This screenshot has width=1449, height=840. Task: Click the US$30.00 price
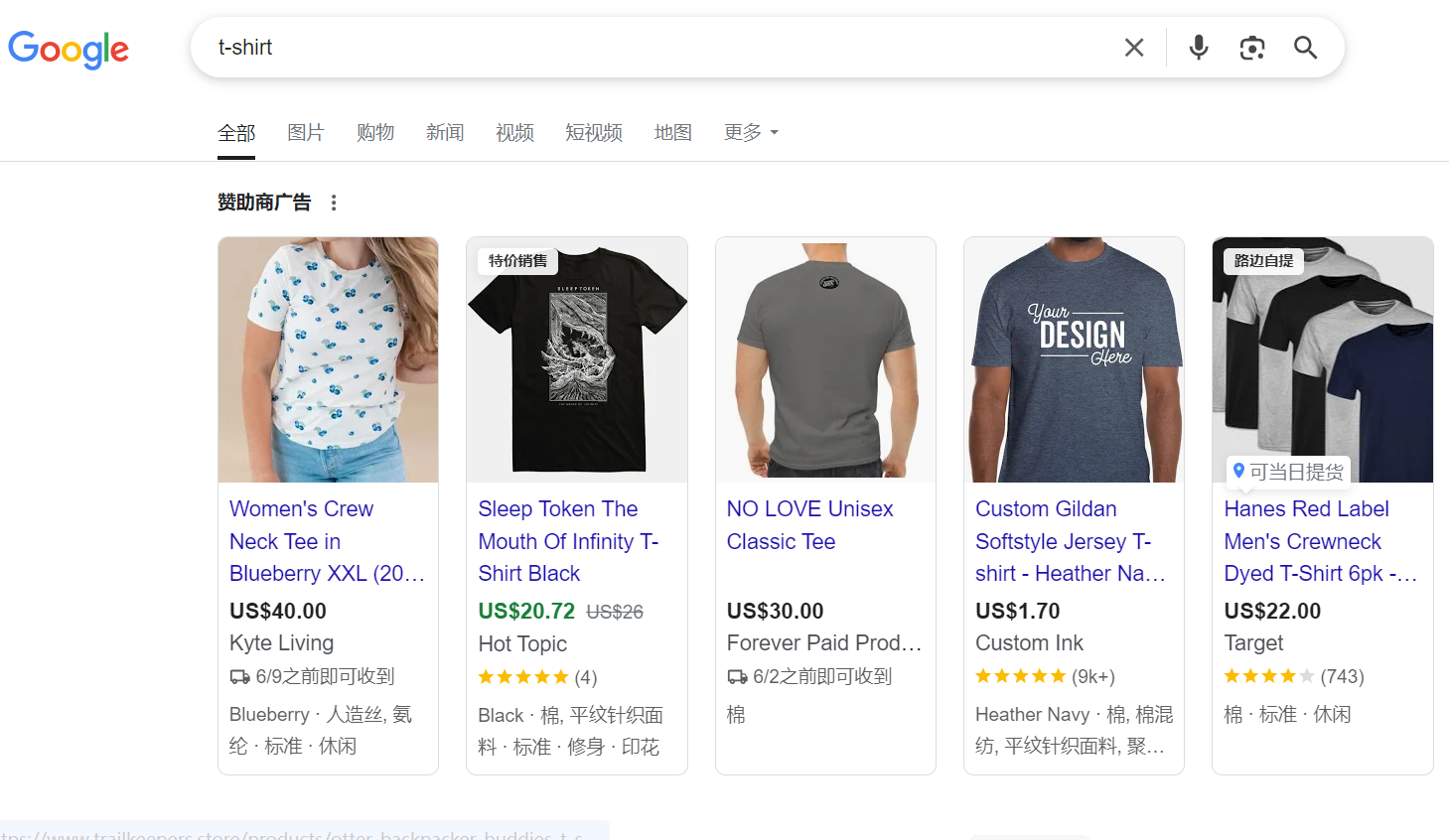[776, 611]
